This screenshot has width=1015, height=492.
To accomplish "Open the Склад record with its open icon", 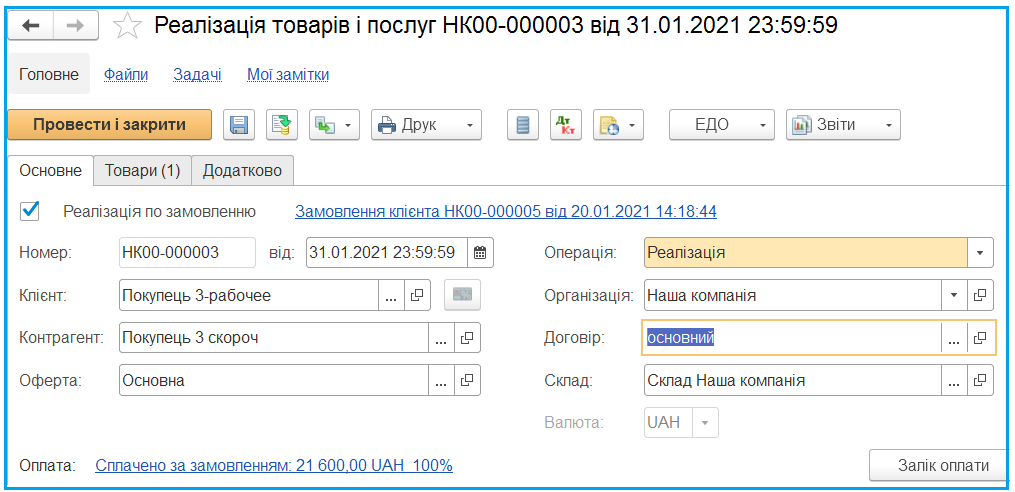I will click(980, 381).
